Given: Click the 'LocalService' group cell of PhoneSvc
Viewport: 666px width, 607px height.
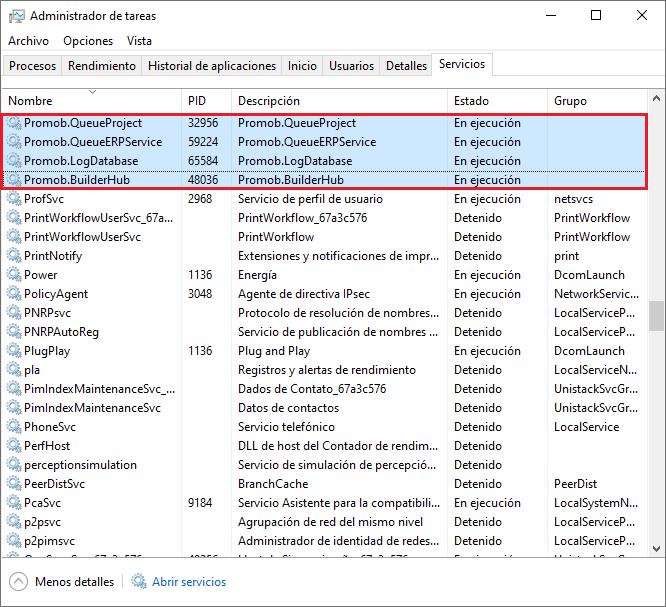Looking at the screenshot, I should 587,427.
